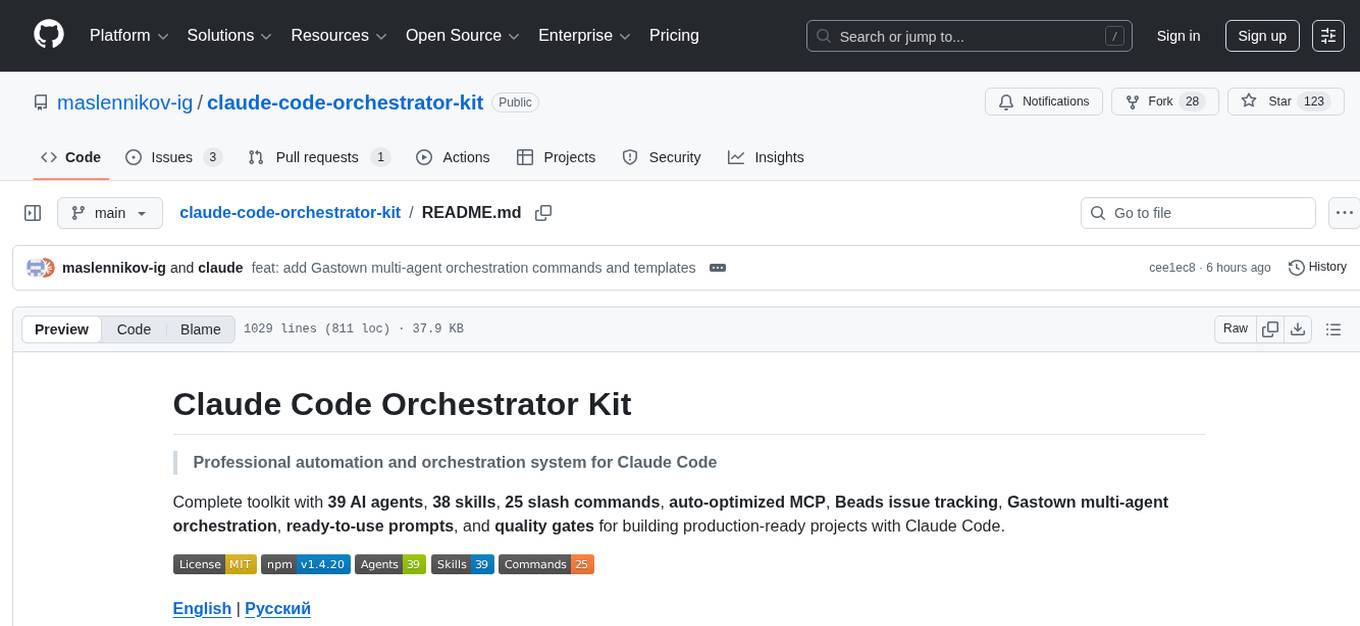Download the raw README file
Viewport: 1360px width, 626px height.
click(1299, 328)
